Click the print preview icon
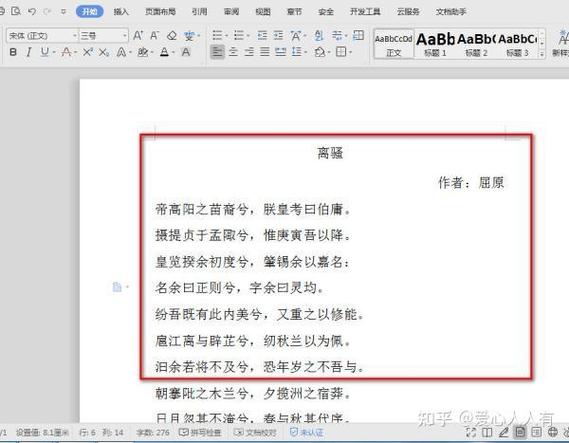The width and height of the screenshot is (569, 443). [16, 11]
